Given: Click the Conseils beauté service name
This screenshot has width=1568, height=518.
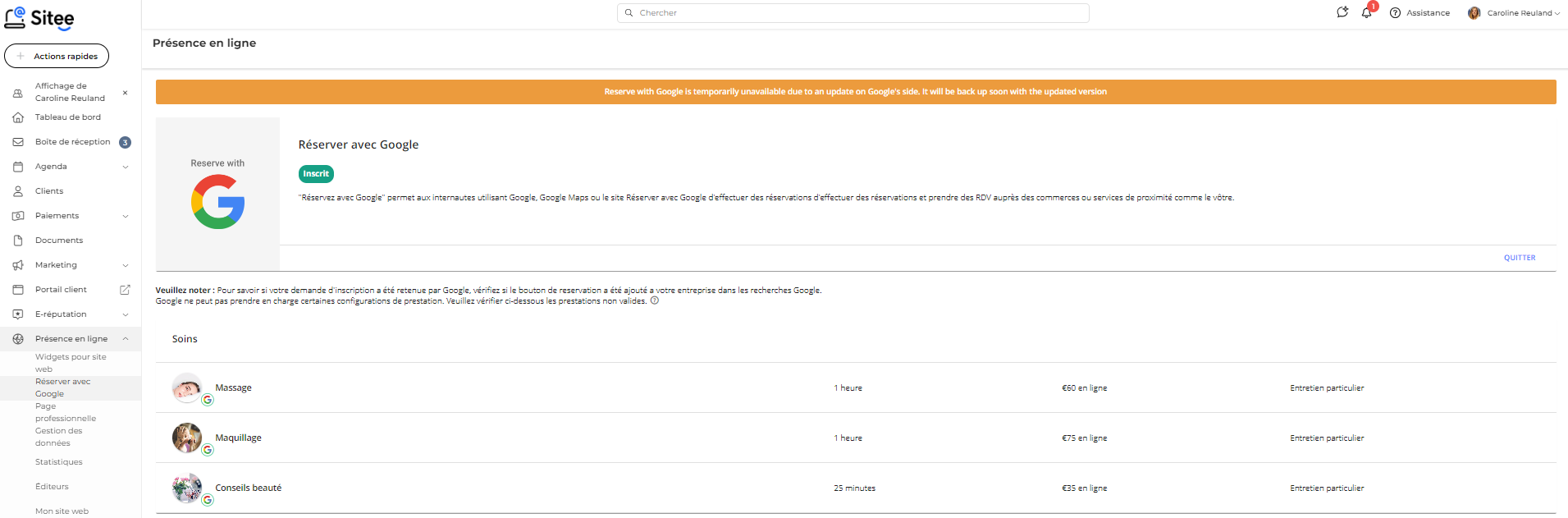Looking at the screenshot, I should tap(248, 488).
